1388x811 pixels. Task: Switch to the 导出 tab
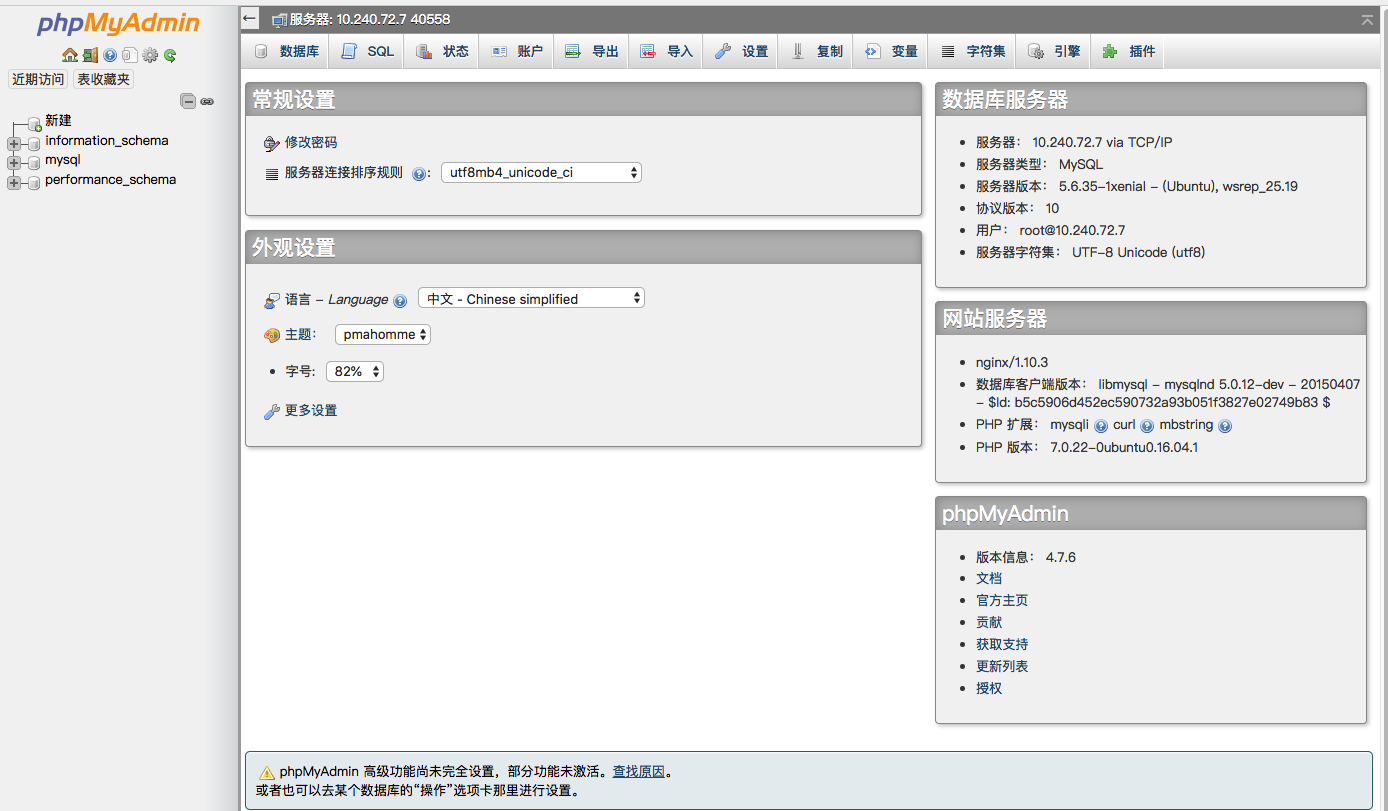(592, 51)
